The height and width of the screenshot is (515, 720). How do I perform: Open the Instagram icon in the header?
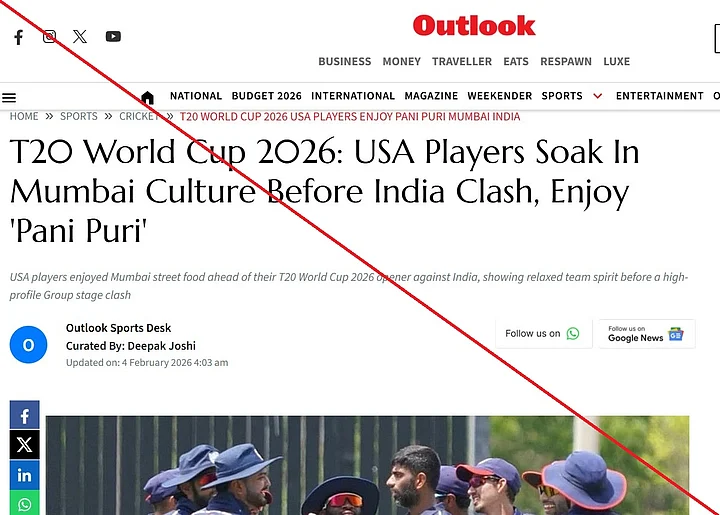tap(50, 36)
